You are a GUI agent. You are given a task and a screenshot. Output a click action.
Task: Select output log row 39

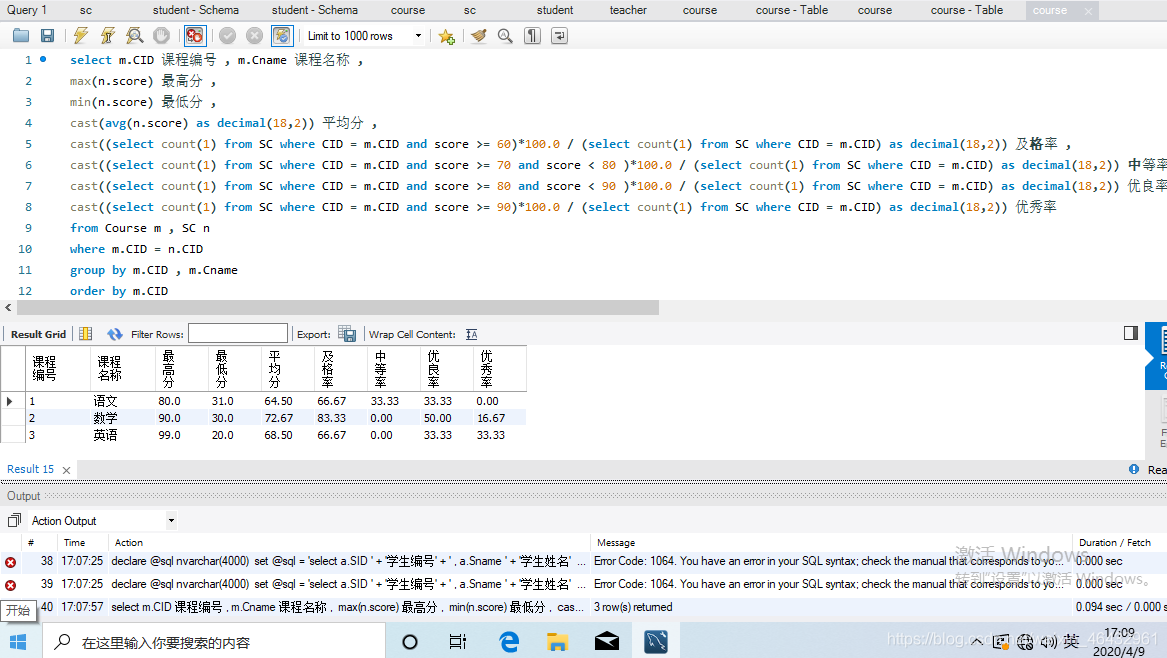click(584, 584)
